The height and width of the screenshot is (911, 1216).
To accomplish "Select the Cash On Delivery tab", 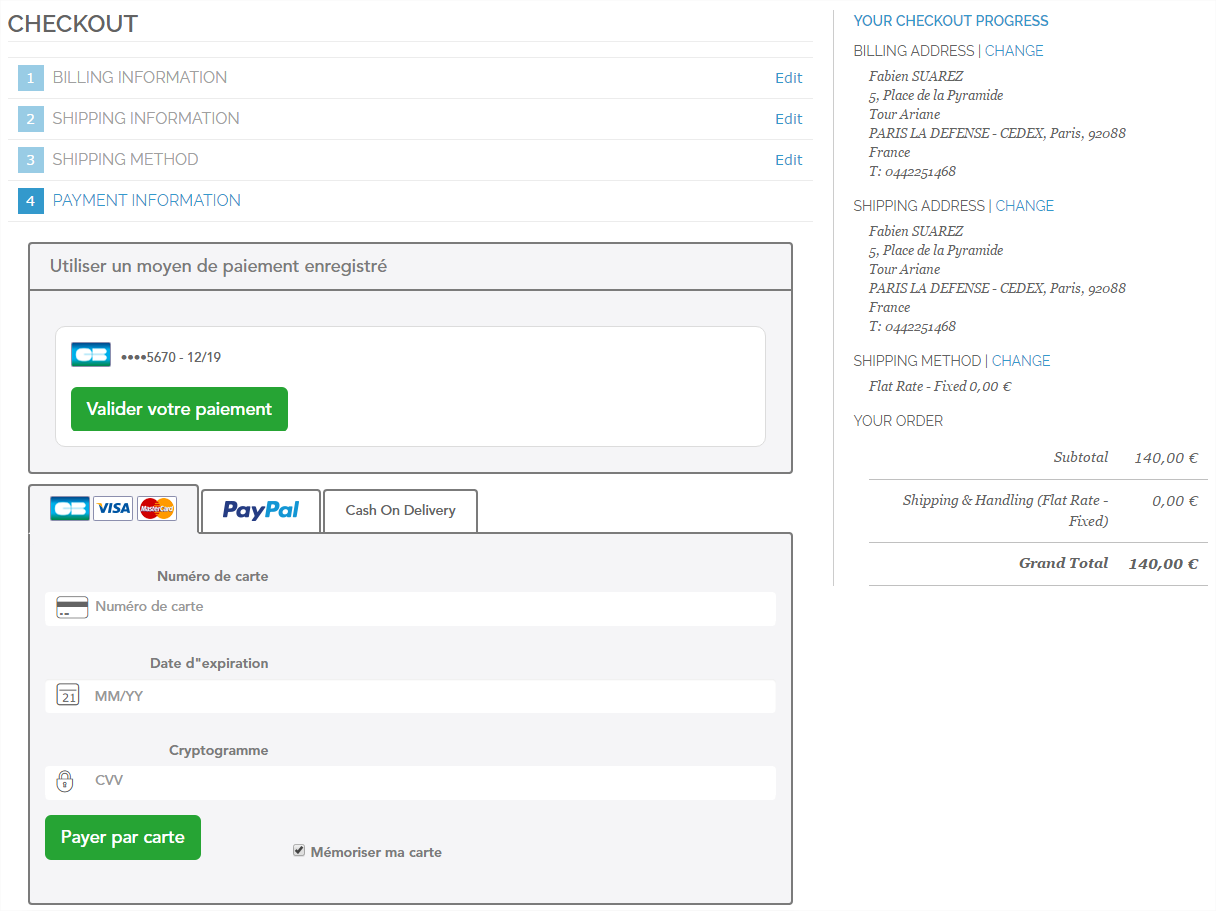I will click(400, 511).
